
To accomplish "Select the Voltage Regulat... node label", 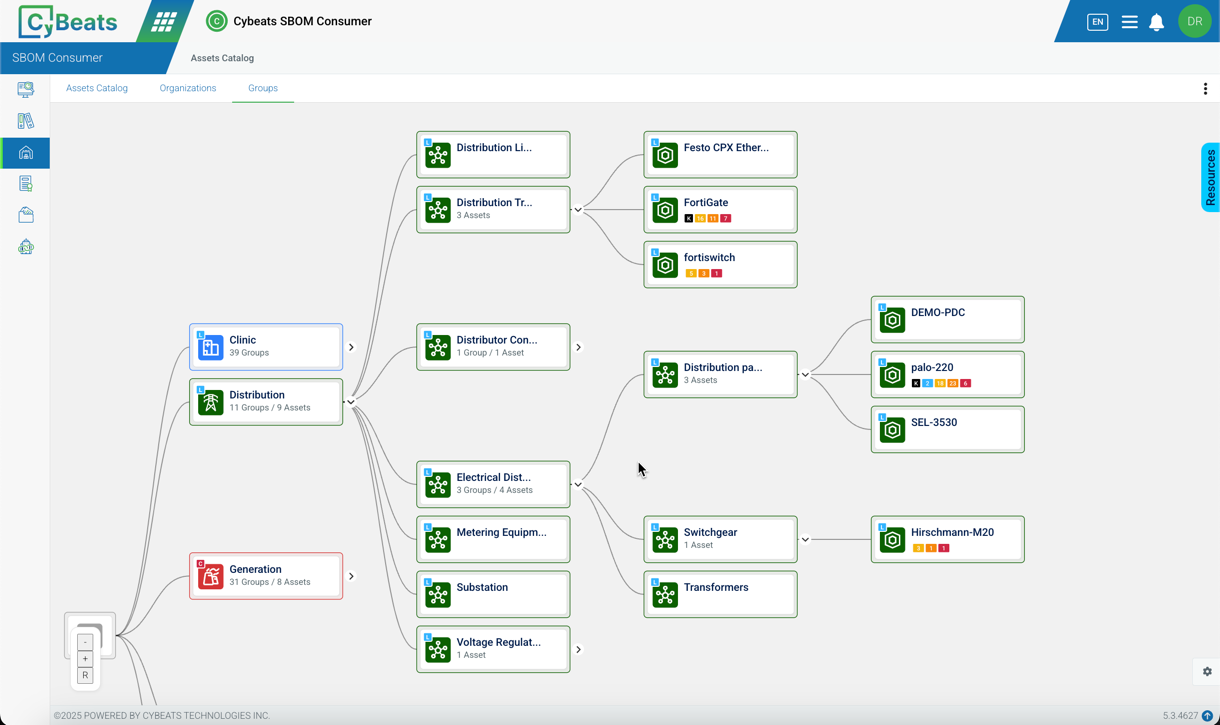I will tap(499, 642).
